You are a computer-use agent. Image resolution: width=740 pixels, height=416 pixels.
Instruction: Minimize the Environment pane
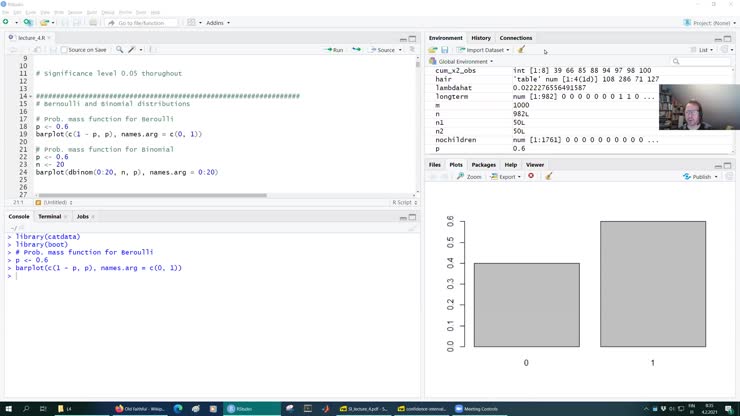(x=718, y=39)
